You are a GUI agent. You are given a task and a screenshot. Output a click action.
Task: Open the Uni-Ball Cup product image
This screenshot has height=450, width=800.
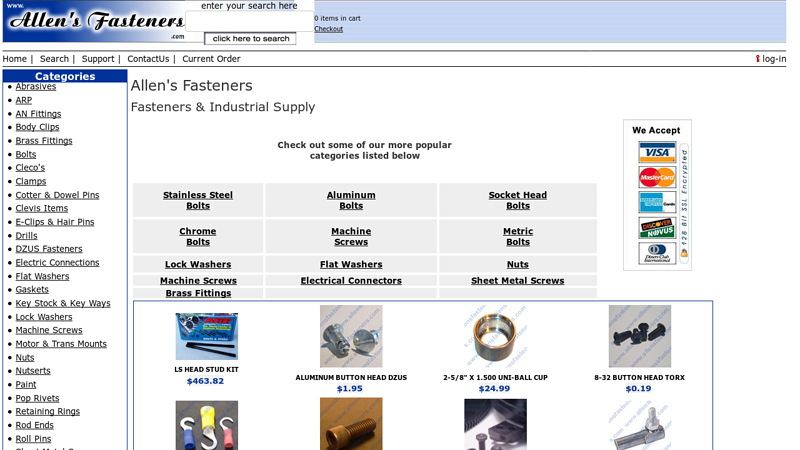tap(495, 336)
